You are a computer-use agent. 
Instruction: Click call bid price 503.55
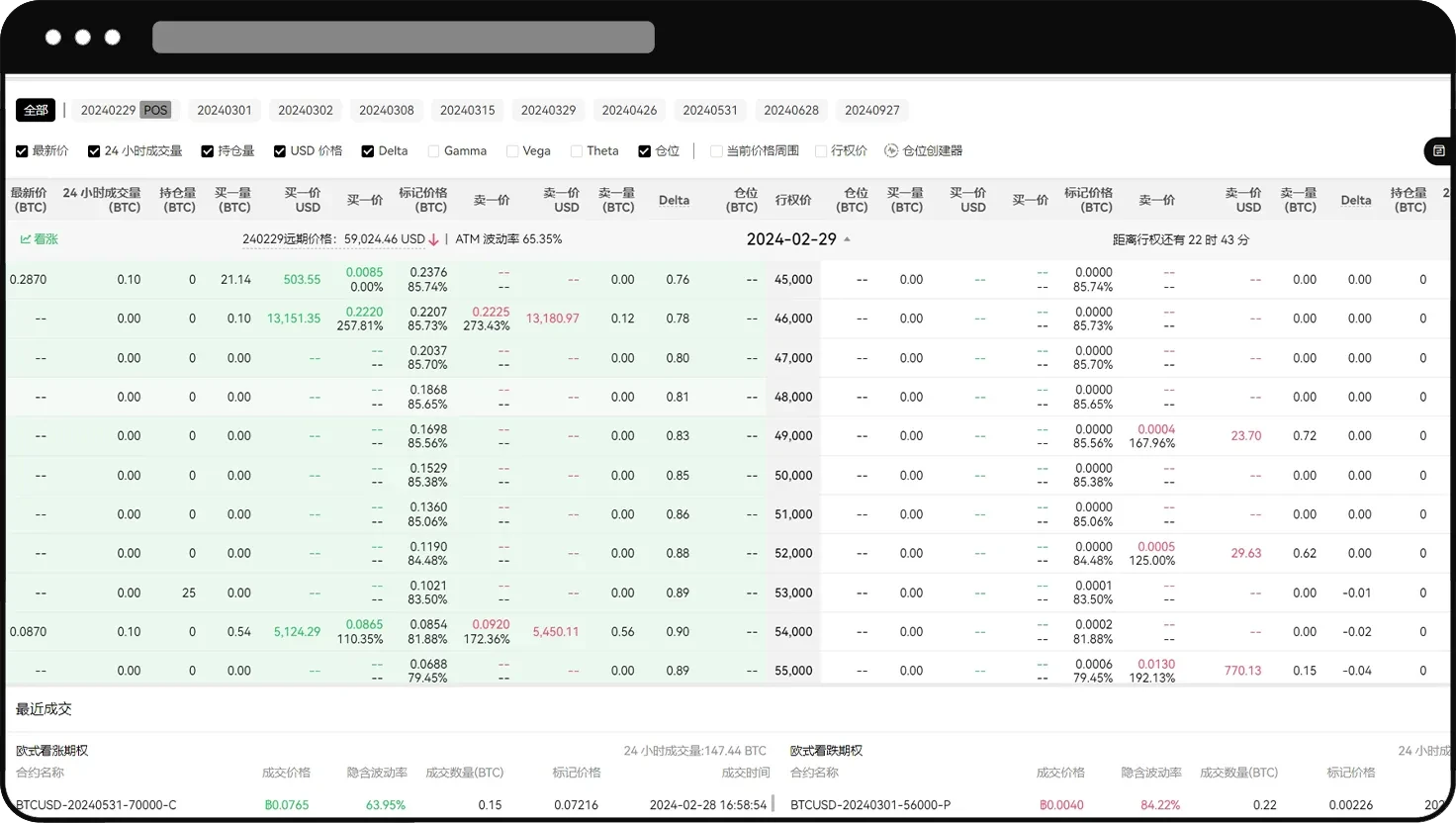[x=302, y=280]
